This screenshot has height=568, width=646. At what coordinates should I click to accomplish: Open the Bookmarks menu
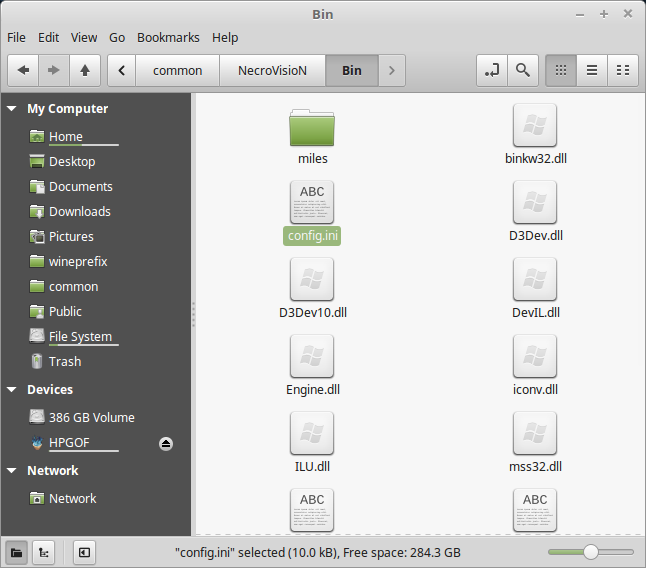[168, 37]
